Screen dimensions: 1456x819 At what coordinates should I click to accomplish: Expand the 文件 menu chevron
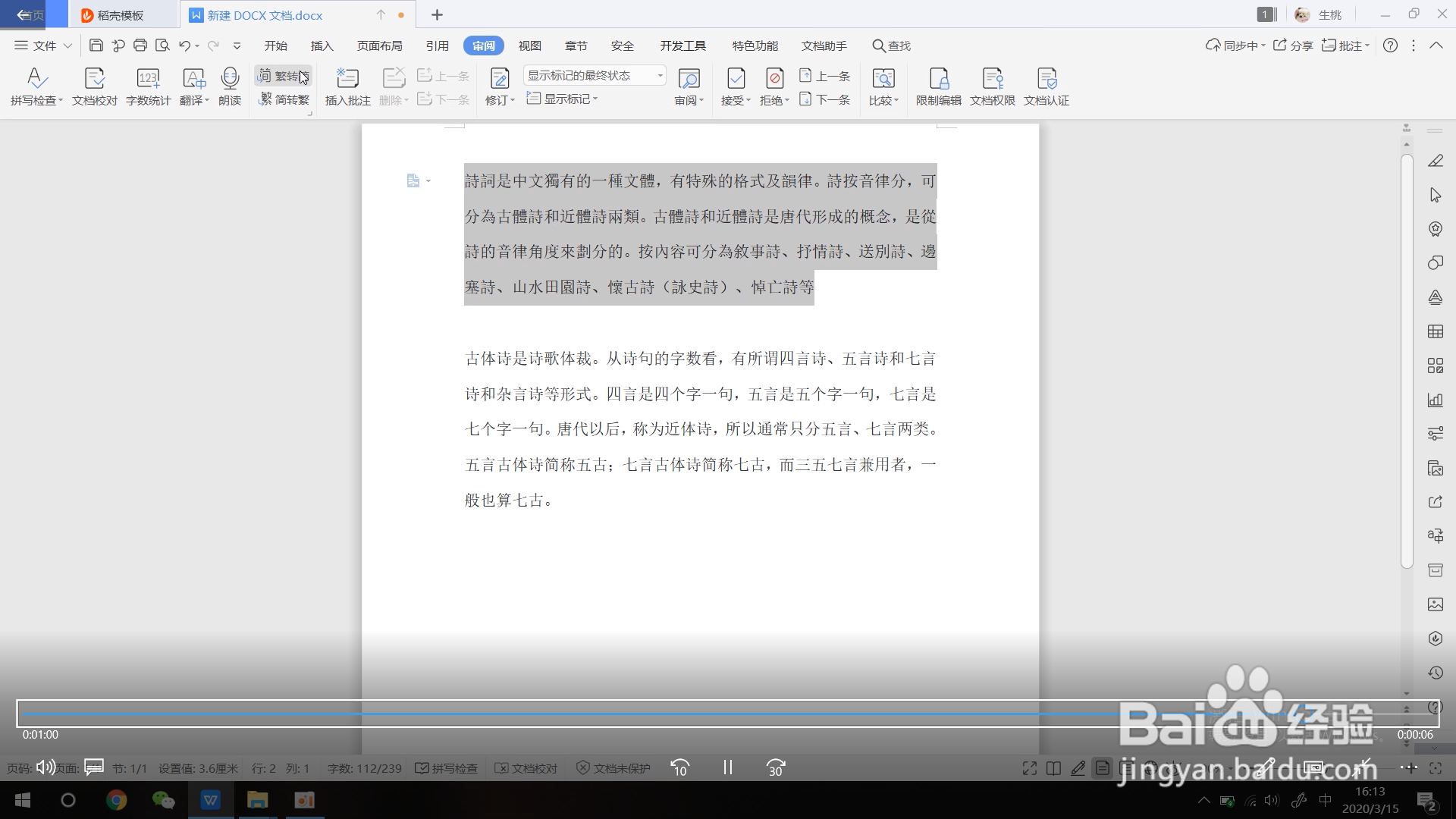(x=67, y=45)
